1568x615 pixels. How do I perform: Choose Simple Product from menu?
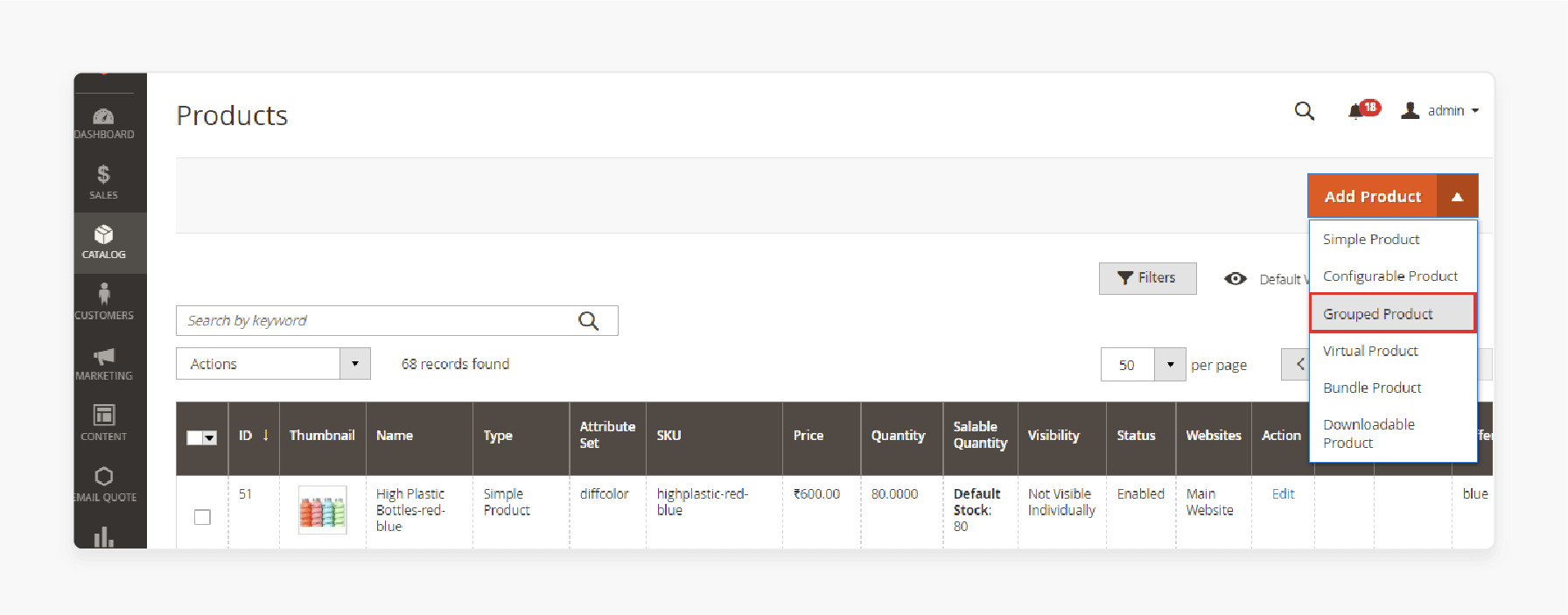(x=1393, y=240)
